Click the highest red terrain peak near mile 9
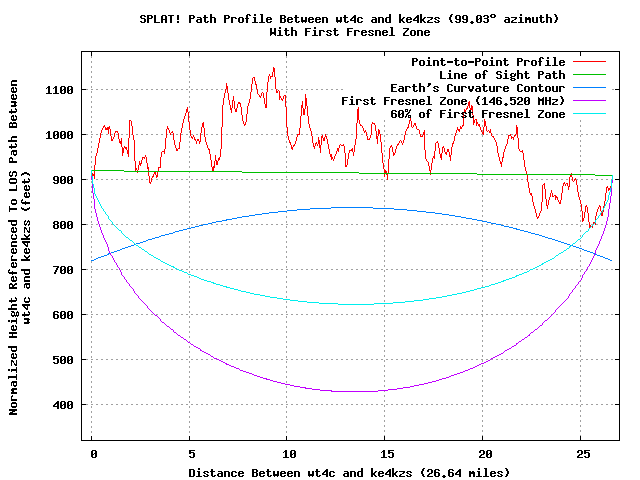 click(x=273, y=68)
